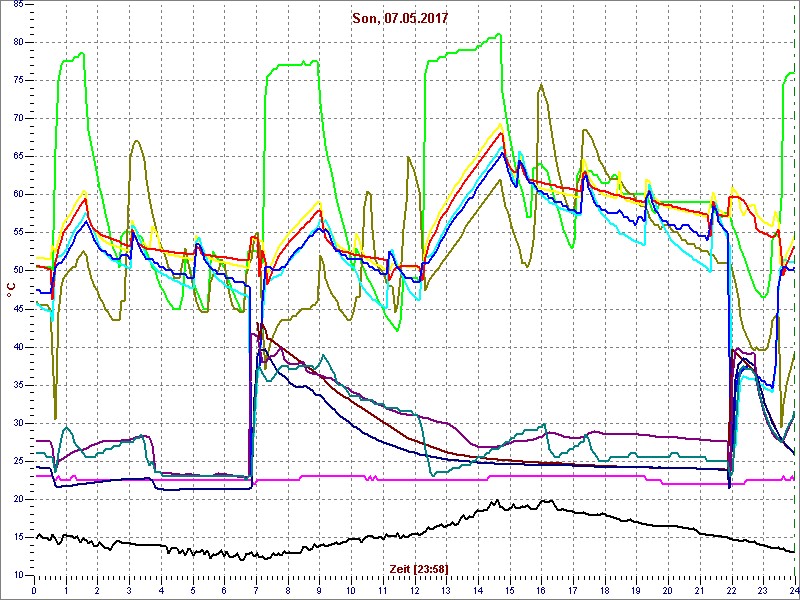800x600 pixels.
Task: Click the 'Zeit [23:58]' time axis label
Action: pyautogui.click(x=419, y=569)
